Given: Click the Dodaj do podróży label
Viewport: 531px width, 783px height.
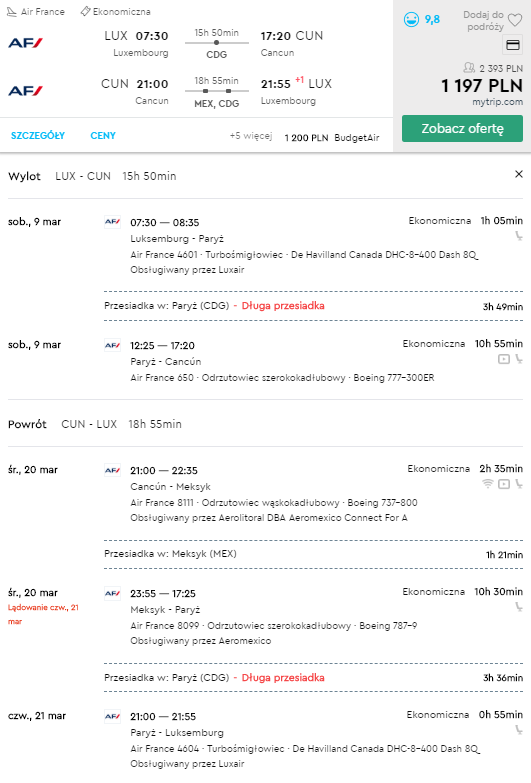Looking at the screenshot, I should coord(483,20).
